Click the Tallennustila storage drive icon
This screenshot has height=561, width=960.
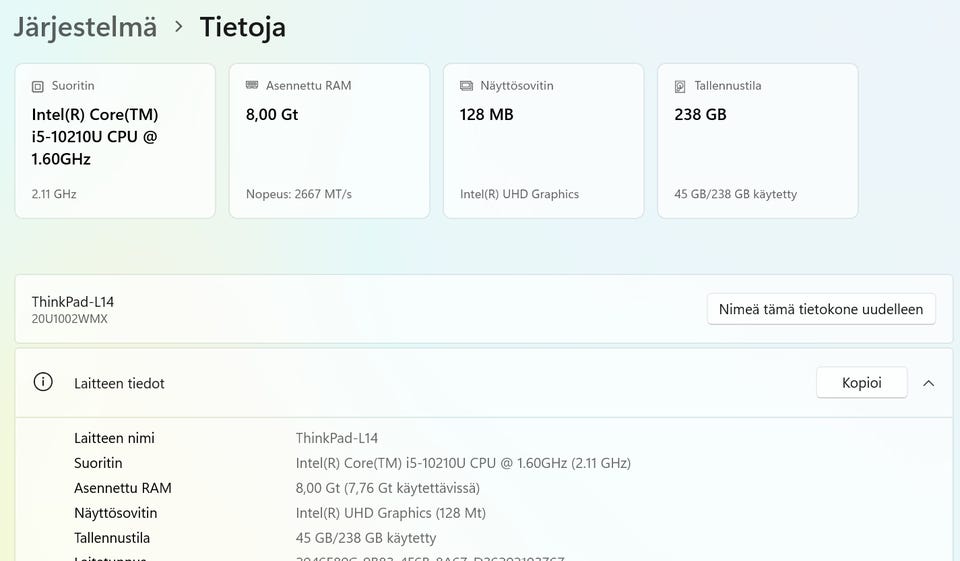click(680, 86)
